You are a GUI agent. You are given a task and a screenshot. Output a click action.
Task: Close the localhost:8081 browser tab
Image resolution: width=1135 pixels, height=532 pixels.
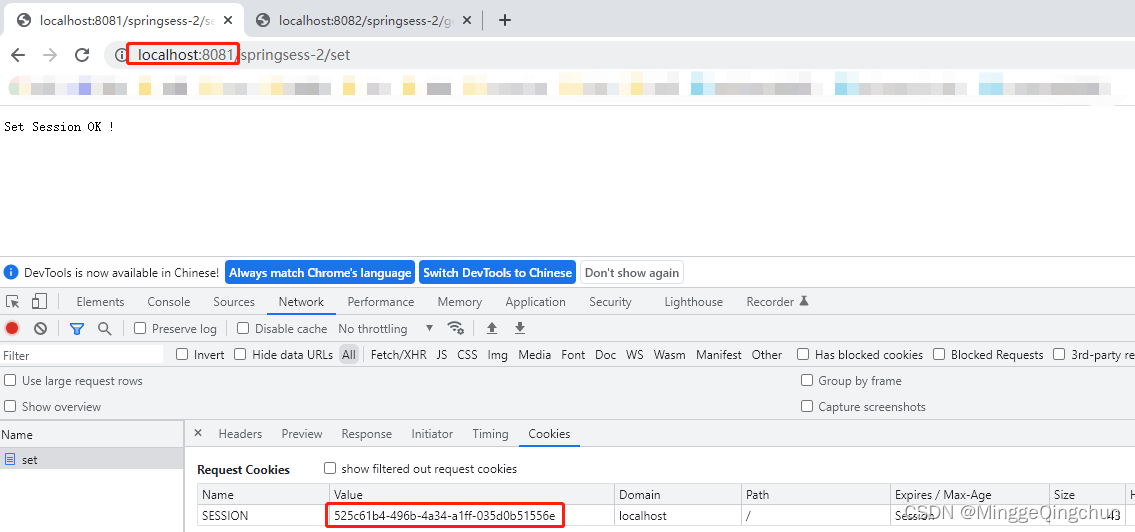[227, 20]
